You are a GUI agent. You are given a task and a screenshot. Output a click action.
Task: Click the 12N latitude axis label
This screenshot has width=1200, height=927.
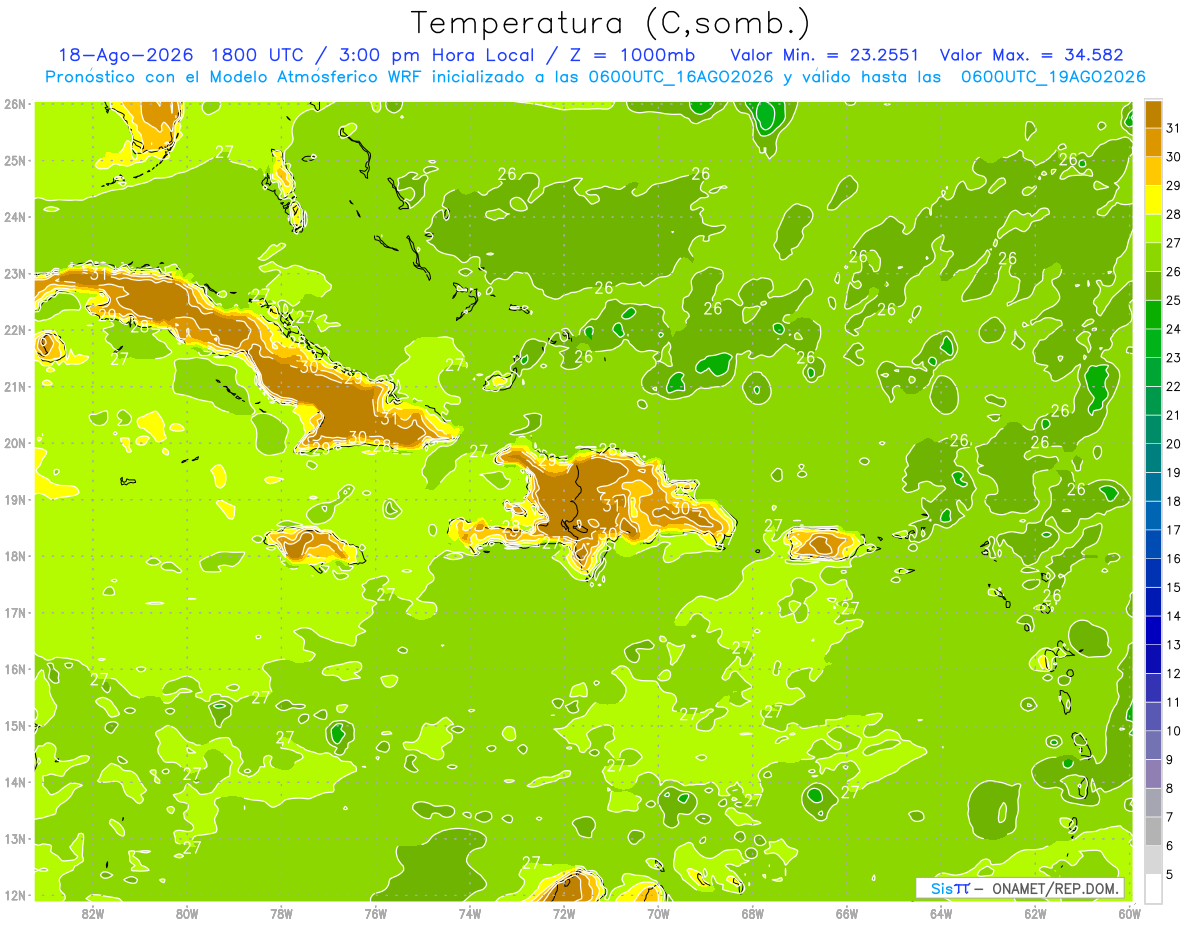click(15, 895)
